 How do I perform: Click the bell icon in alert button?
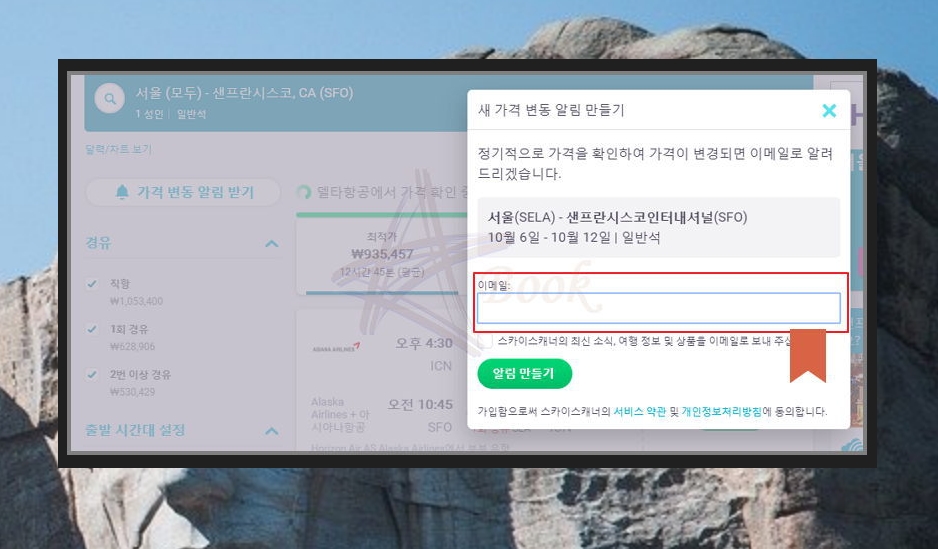[x=122, y=192]
